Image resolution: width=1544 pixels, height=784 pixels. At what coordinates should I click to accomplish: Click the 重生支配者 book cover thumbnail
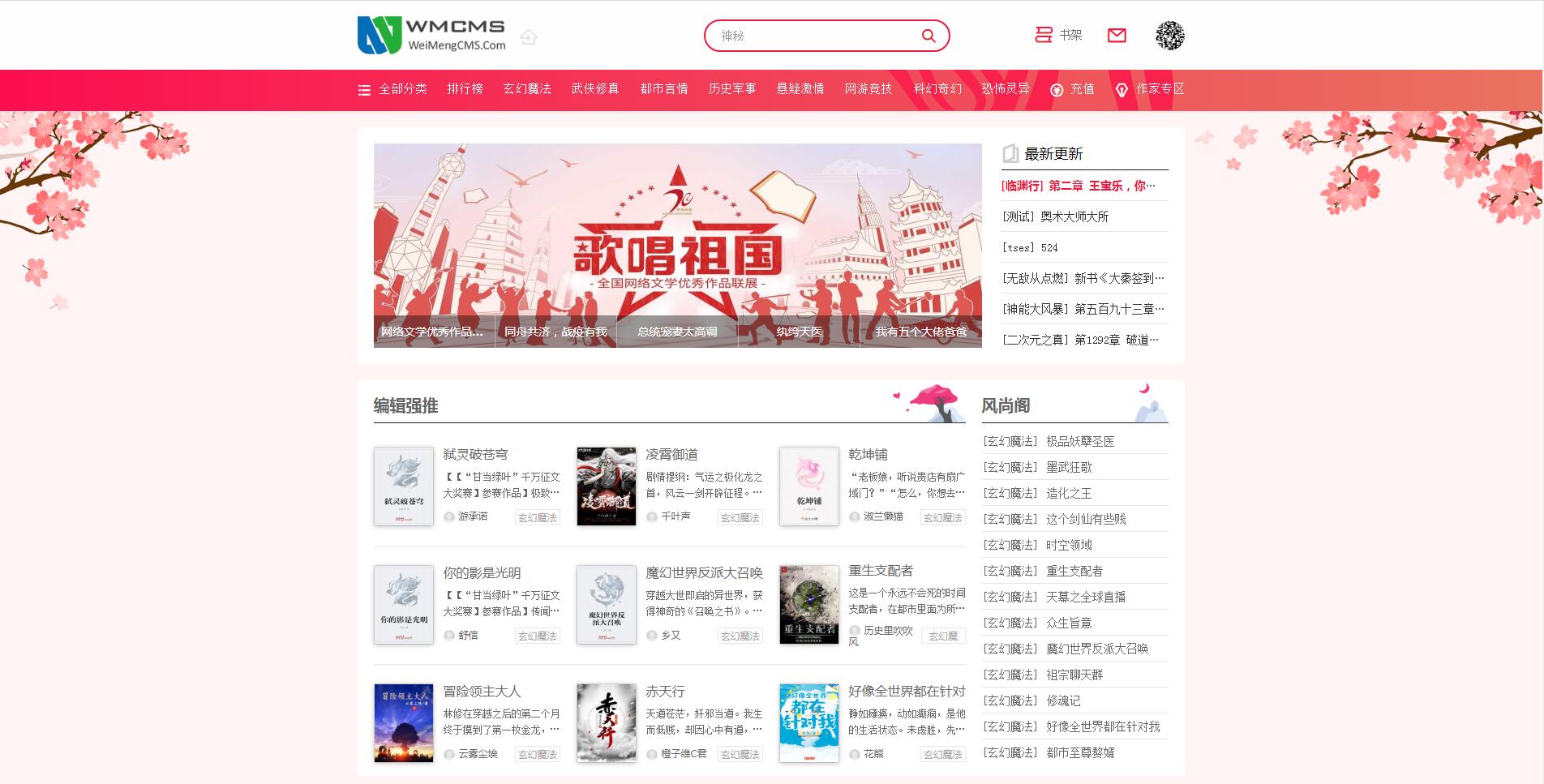pyautogui.click(x=808, y=605)
